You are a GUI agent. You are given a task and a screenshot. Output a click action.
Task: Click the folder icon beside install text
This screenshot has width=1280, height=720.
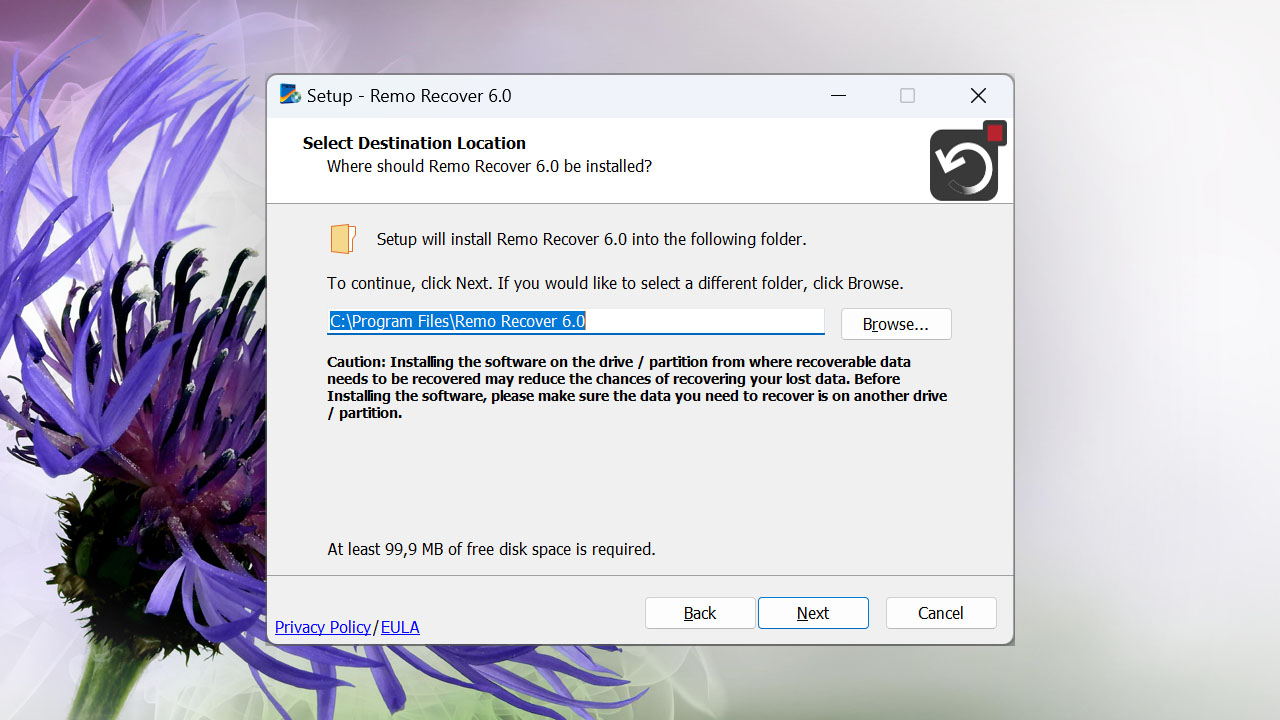pos(343,239)
